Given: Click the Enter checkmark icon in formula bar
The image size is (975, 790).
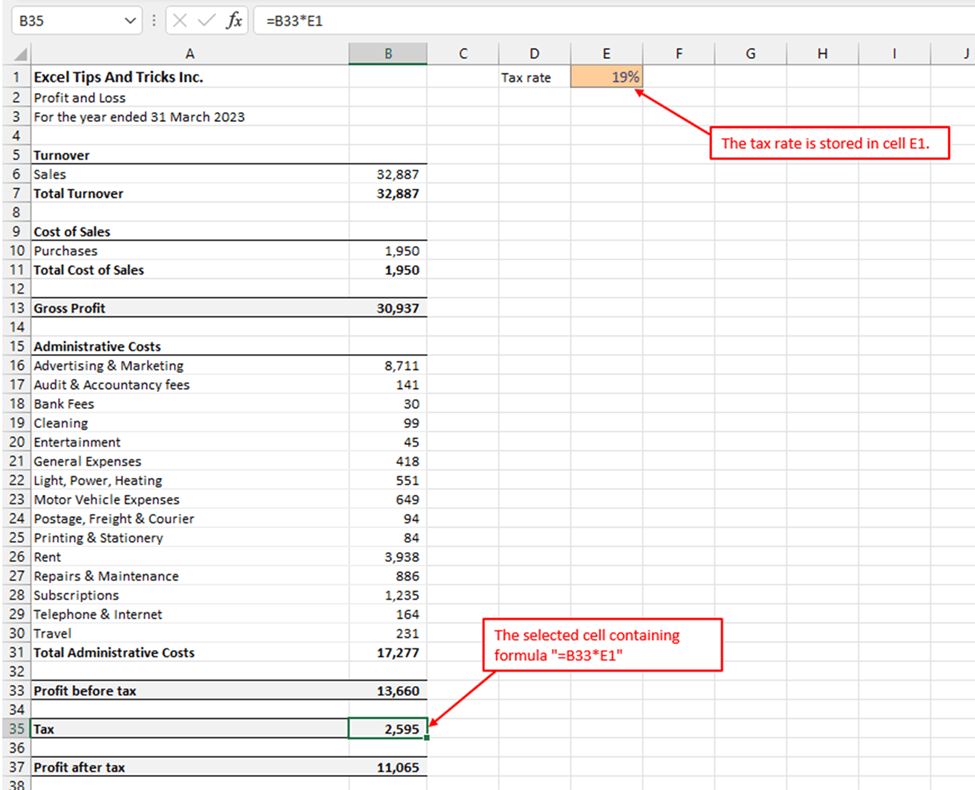Looking at the screenshot, I should (x=207, y=20).
